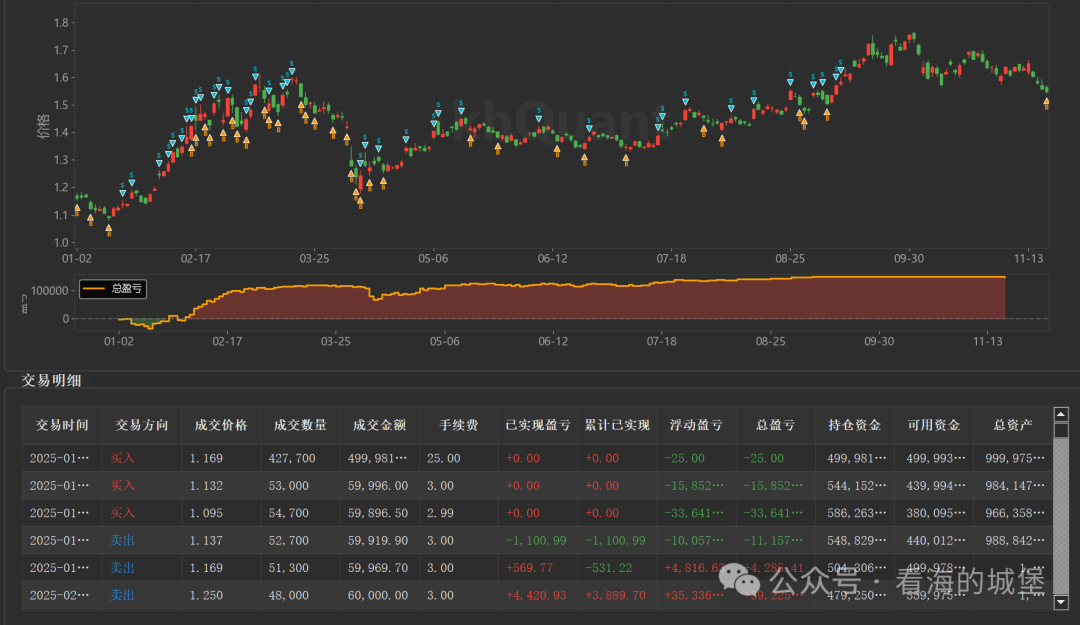Sort by the 交易方向 column header
The image size is (1080, 625).
pyautogui.click(x=141, y=425)
